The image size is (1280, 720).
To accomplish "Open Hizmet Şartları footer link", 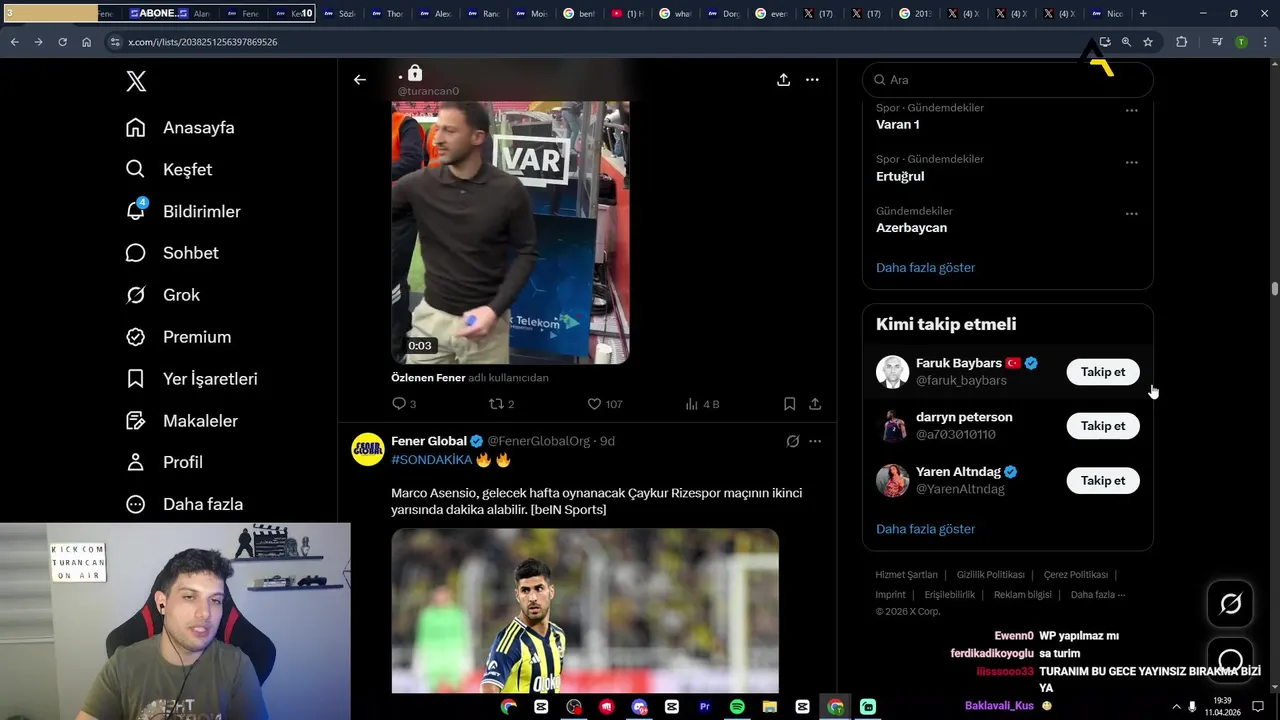I will coord(906,575).
